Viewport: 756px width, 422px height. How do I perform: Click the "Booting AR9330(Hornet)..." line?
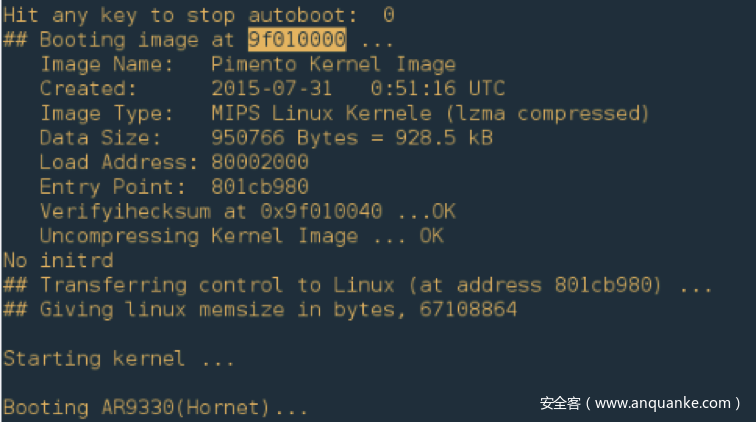pyautogui.click(x=155, y=408)
